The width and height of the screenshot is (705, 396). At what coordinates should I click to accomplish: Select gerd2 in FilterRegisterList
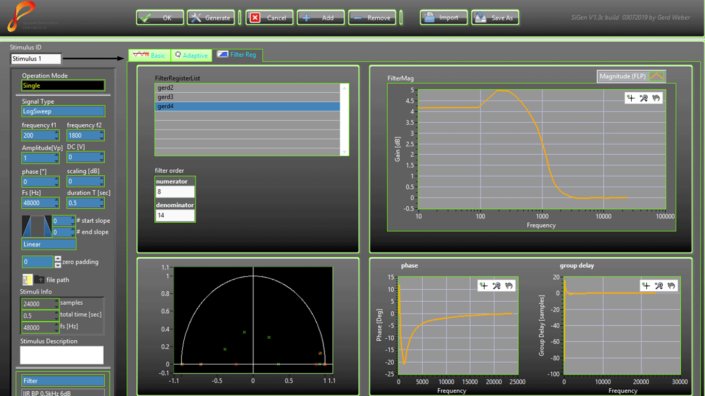tap(247, 88)
